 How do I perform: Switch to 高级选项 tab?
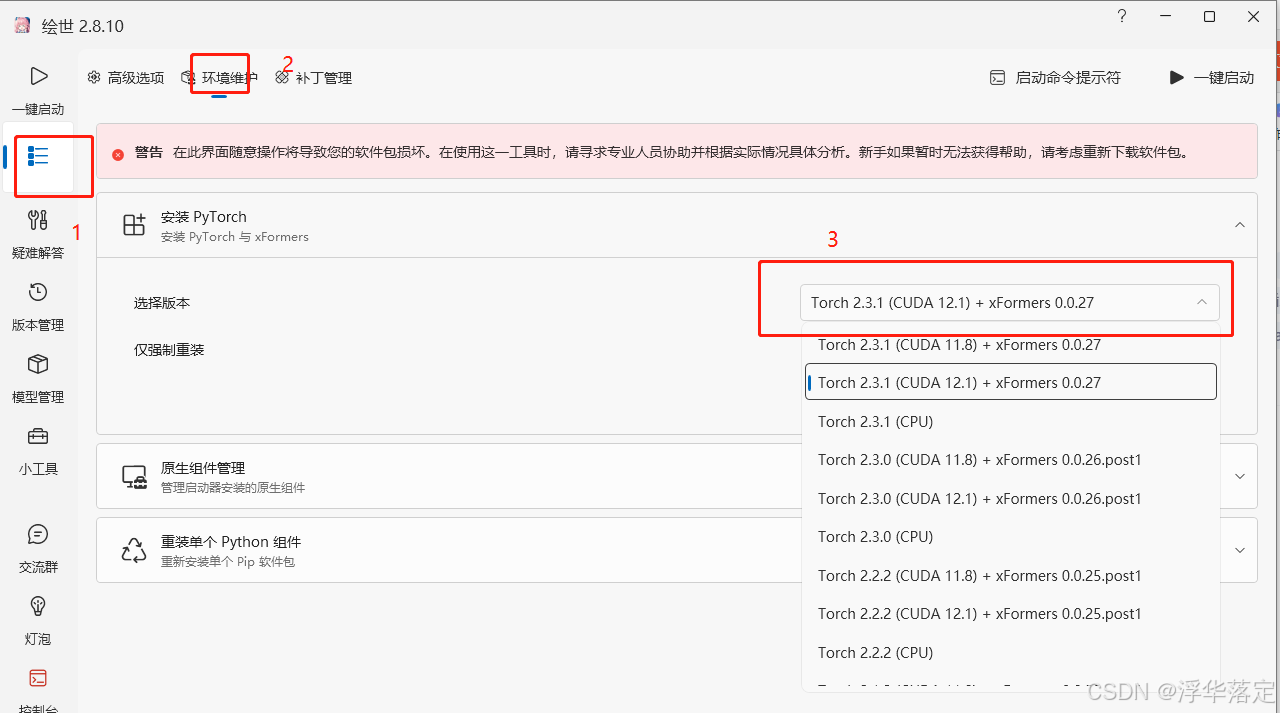coord(125,77)
